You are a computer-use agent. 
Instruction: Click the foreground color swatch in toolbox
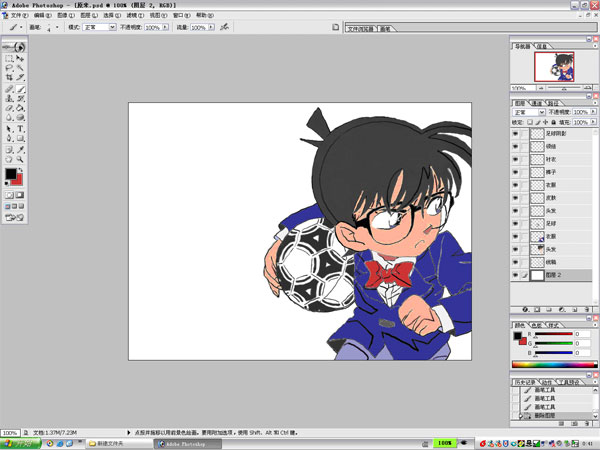[x=10, y=174]
